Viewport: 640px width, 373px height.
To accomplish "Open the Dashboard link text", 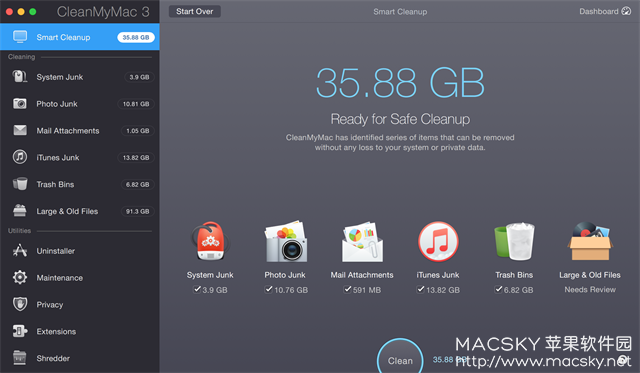I will coord(599,11).
